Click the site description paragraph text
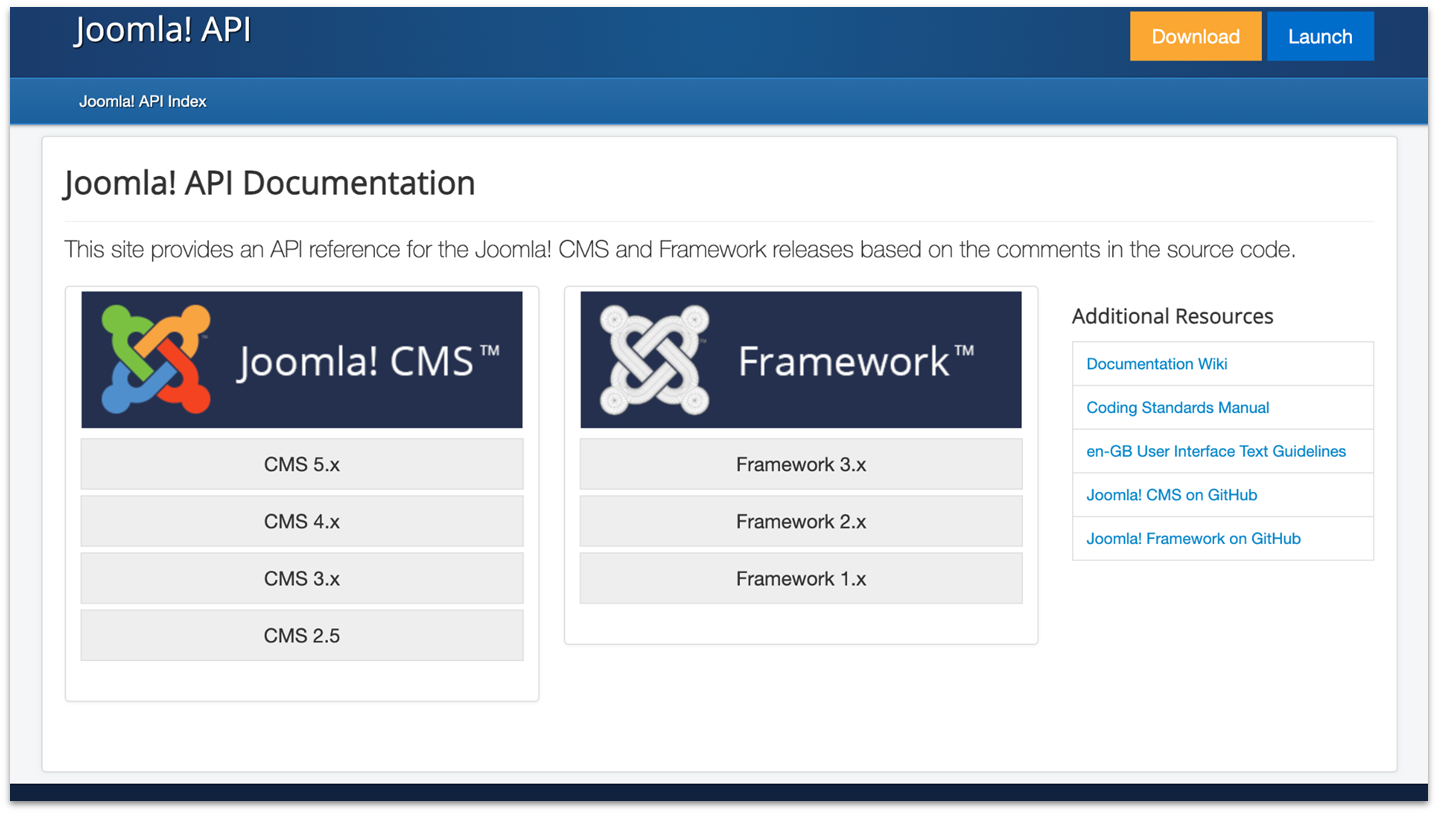Viewport: 1438px width, 814px height. [x=680, y=250]
